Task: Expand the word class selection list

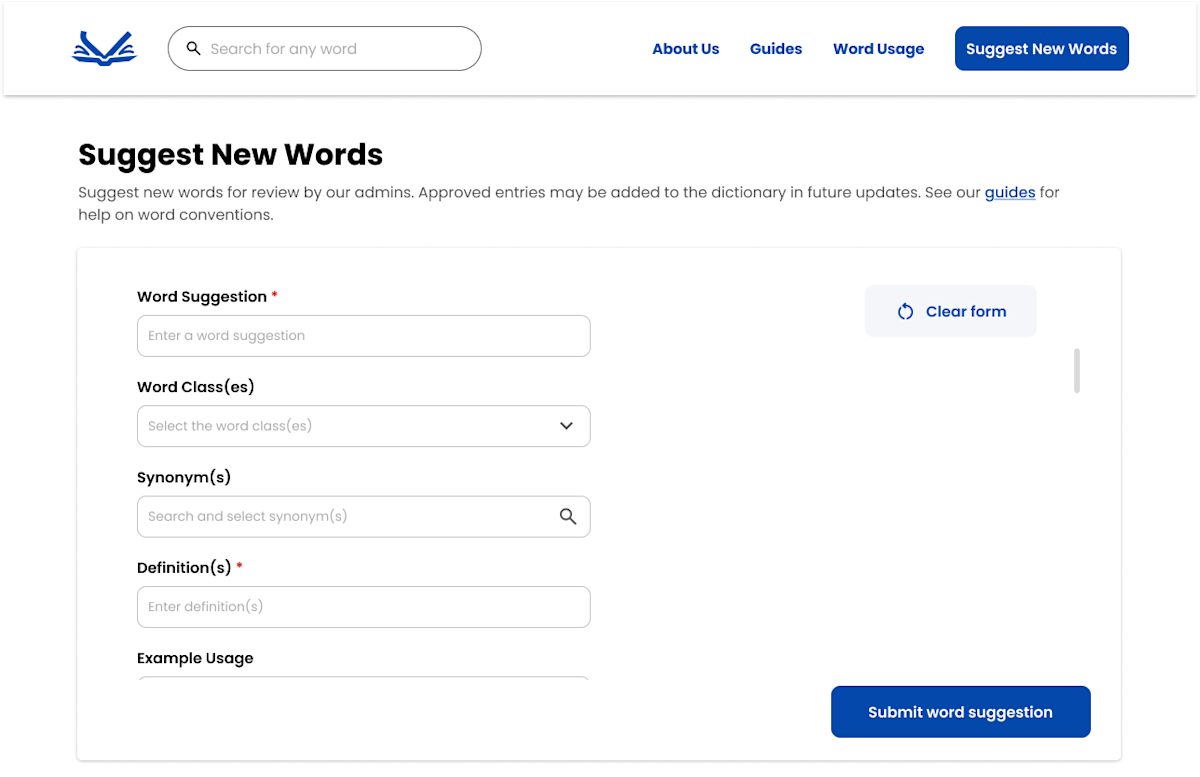Action: click(x=363, y=425)
